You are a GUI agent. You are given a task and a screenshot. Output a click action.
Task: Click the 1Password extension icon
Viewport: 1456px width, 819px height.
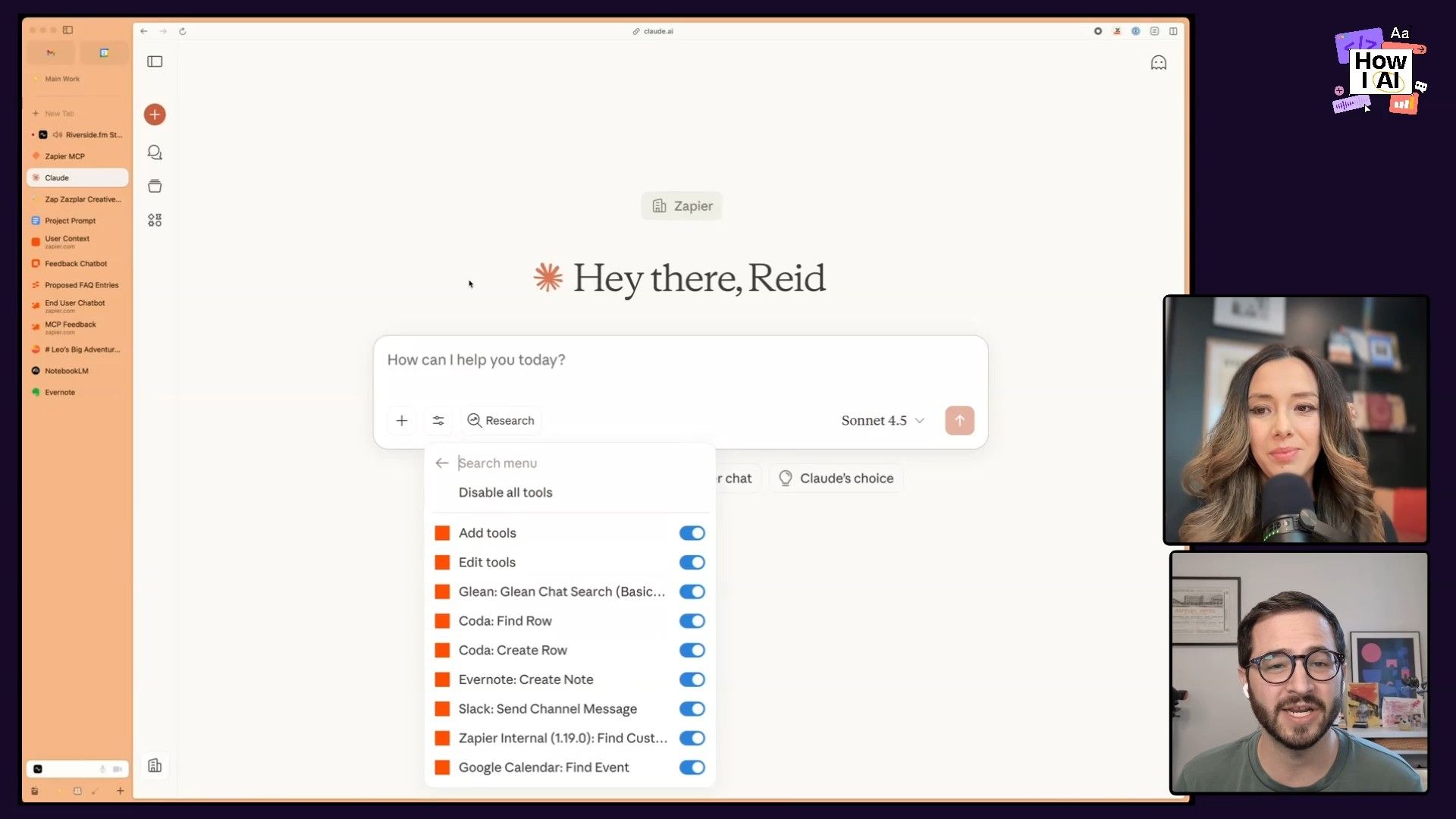1135,31
